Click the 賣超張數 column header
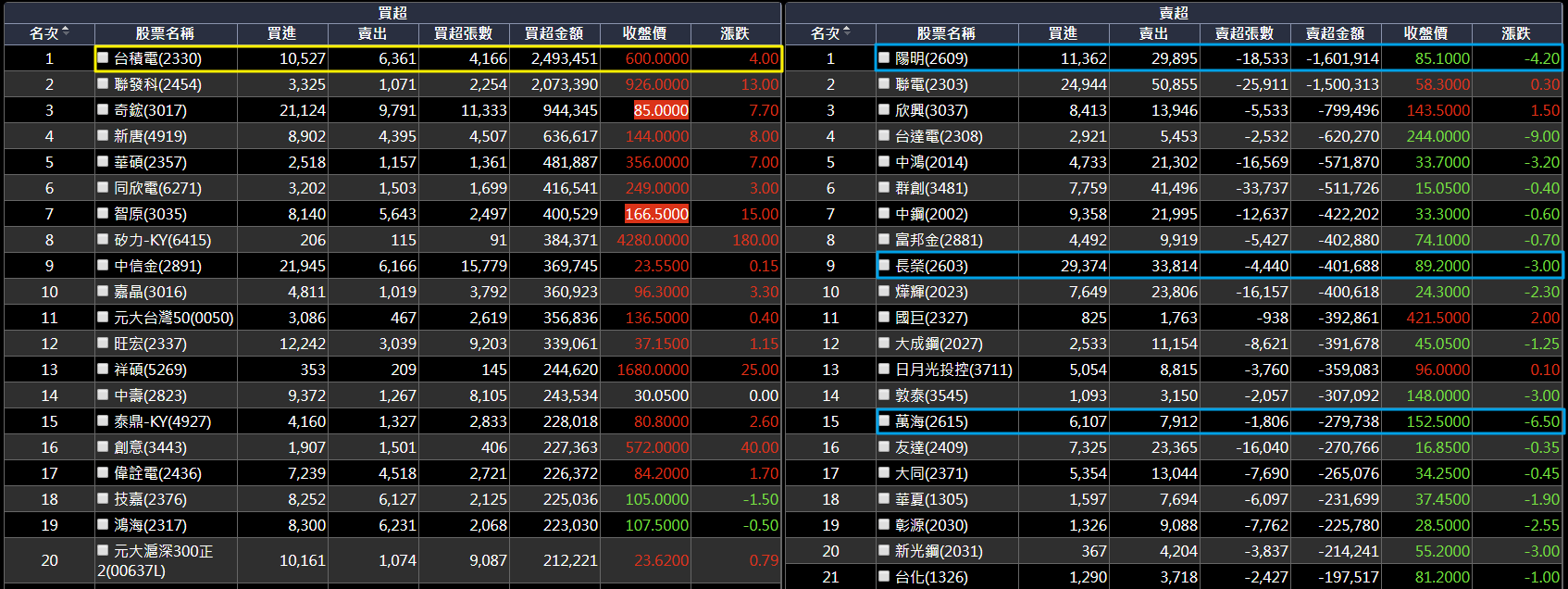Screen dimensions: 1568x589 [x=1244, y=33]
